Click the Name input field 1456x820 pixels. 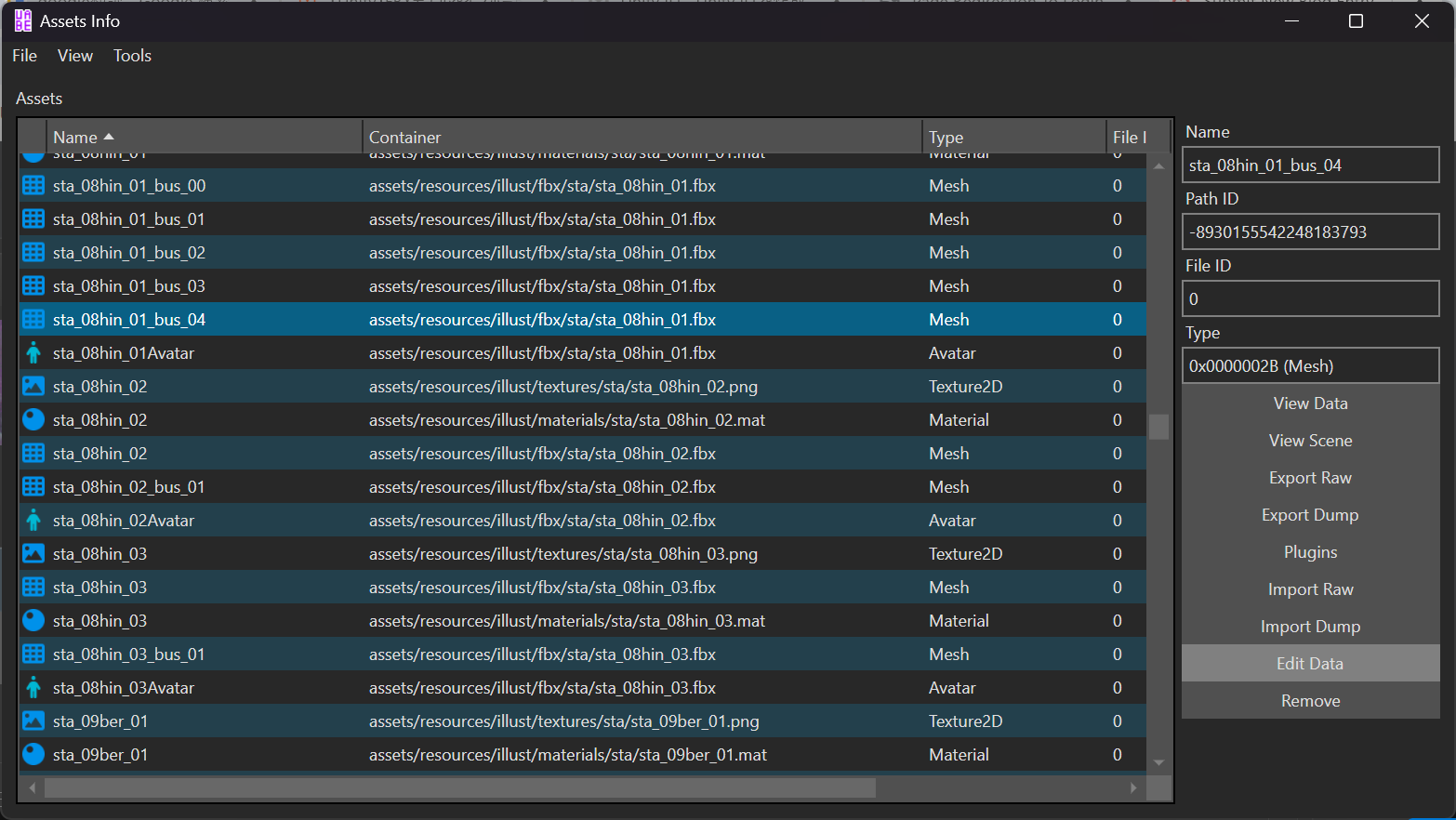pyautogui.click(x=1311, y=165)
